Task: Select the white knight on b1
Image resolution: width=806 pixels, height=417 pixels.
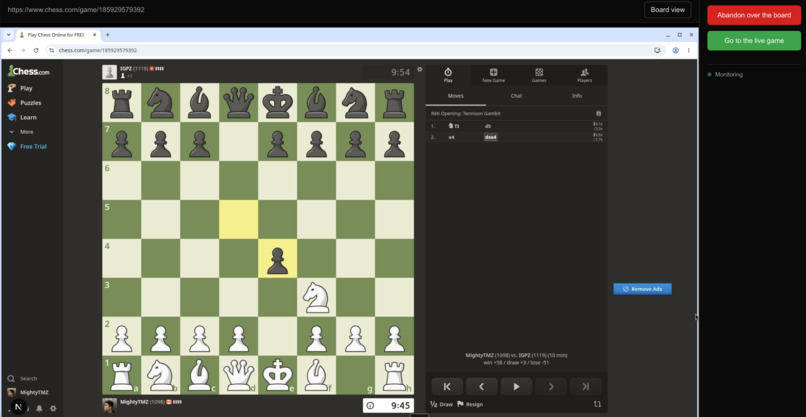Action: pyautogui.click(x=161, y=375)
